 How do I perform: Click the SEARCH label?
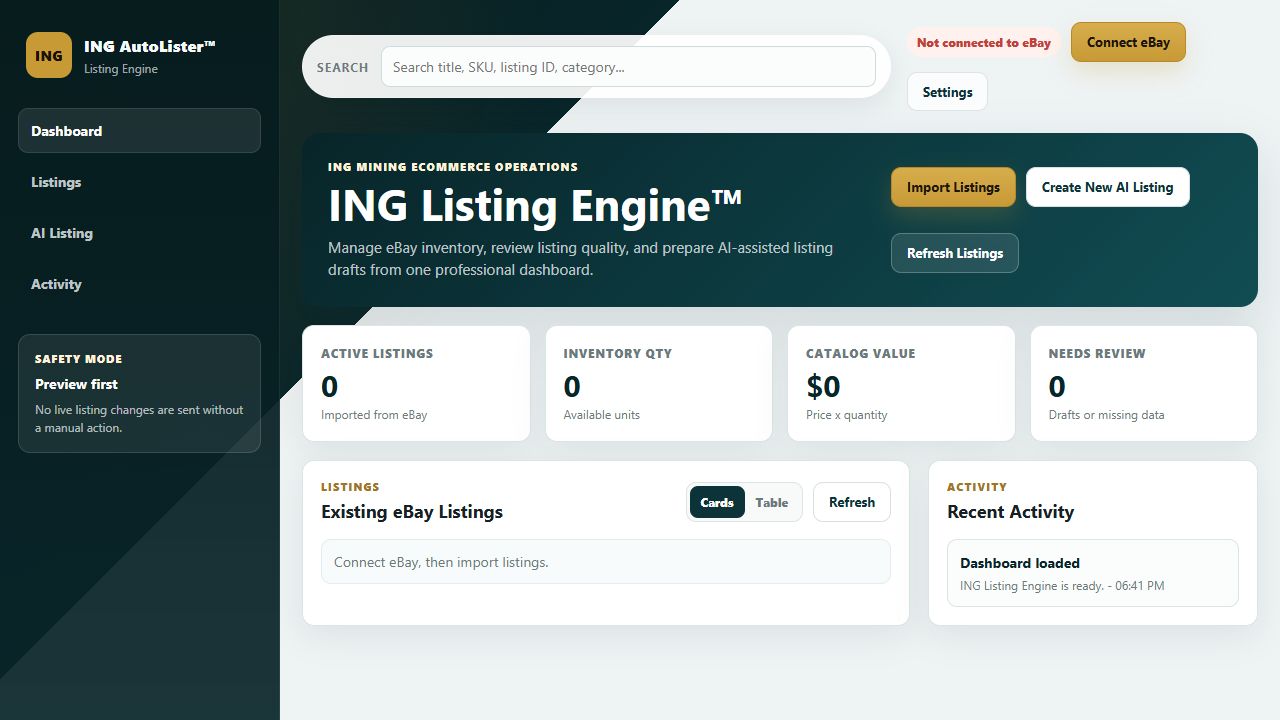point(342,67)
